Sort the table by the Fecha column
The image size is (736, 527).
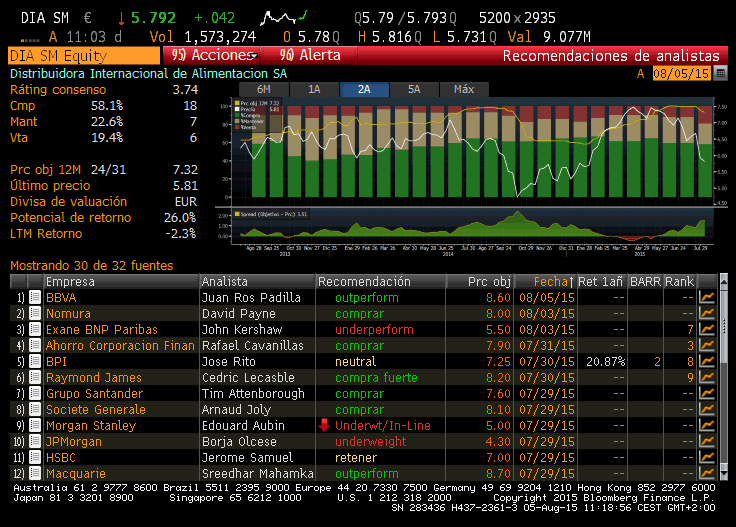click(x=550, y=281)
